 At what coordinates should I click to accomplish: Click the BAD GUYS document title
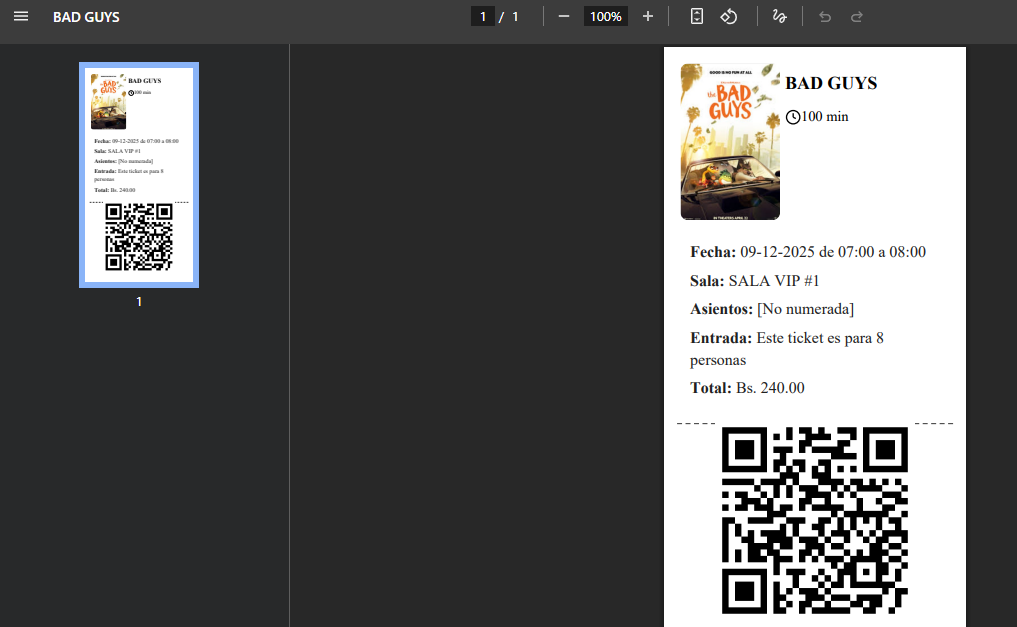pos(86,16)
